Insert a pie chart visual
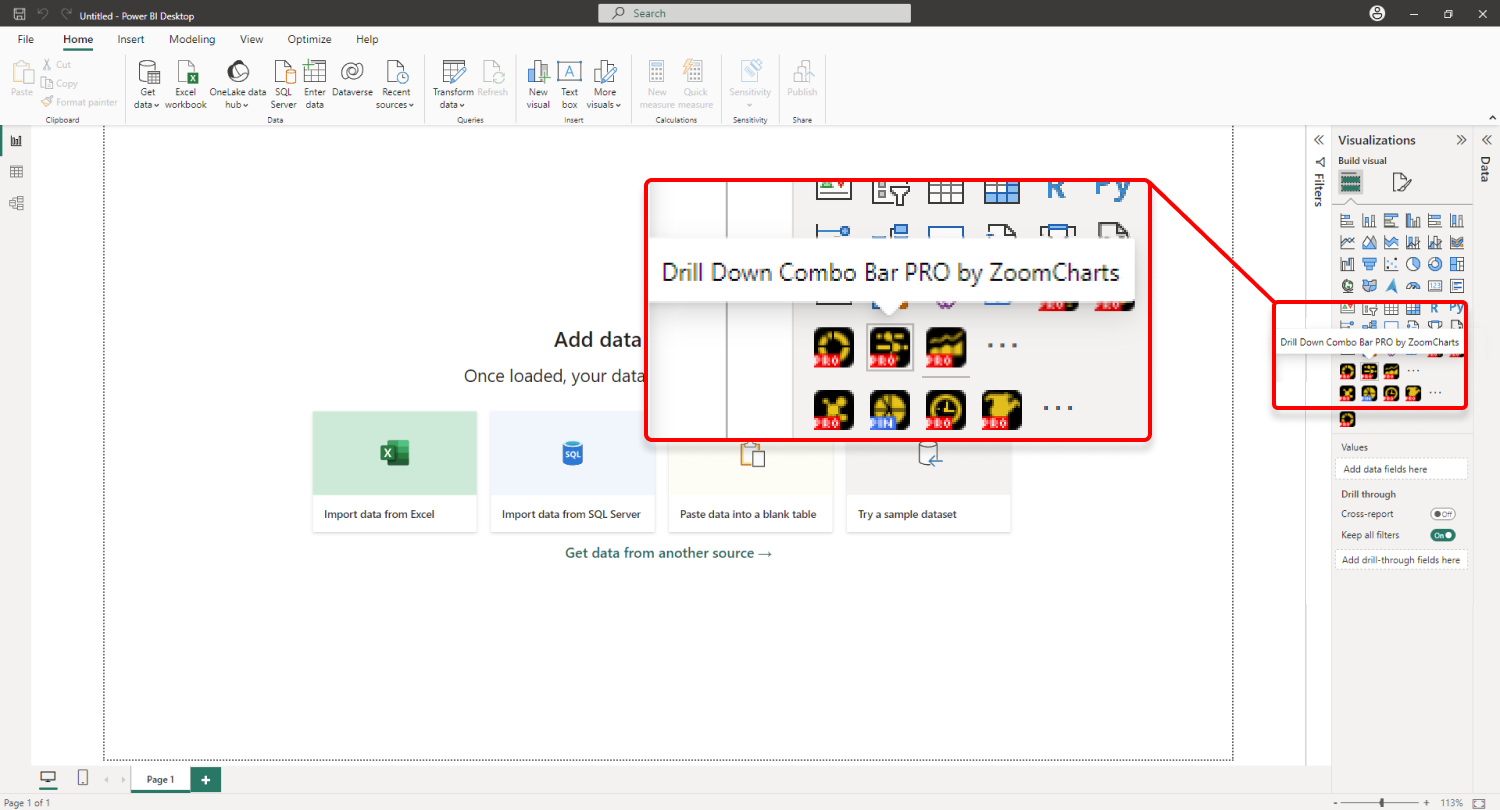 click(1413, 264)
